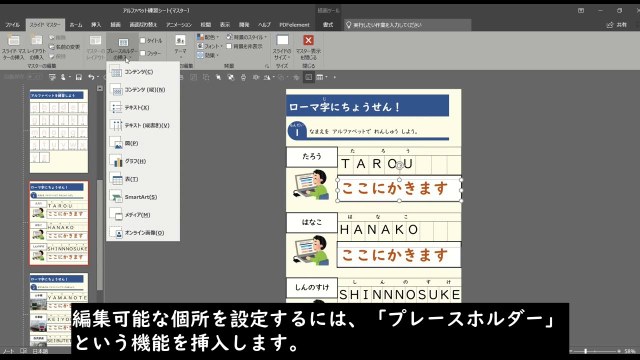Image resolution: width=640 pixels, height=360 pixels.
Task: Select Picture (図(P)) placeholder option
Action: click(143, 144)
